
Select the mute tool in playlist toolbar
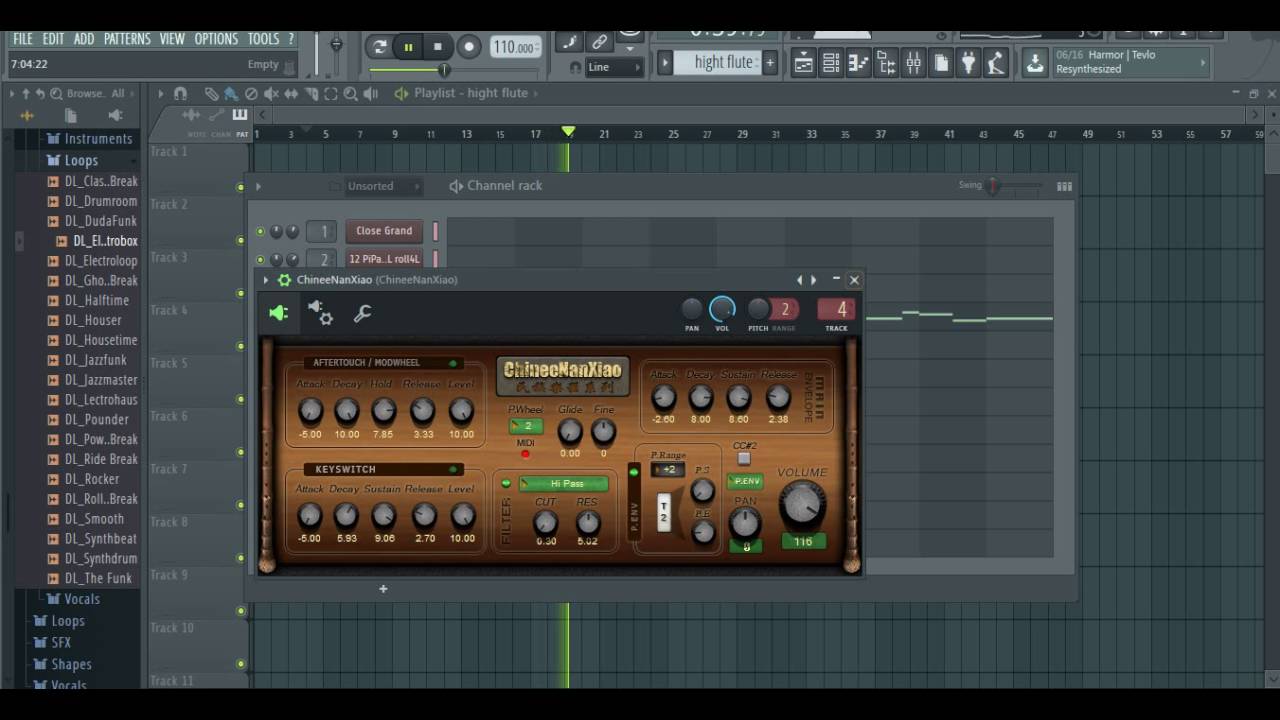[271, 93]
